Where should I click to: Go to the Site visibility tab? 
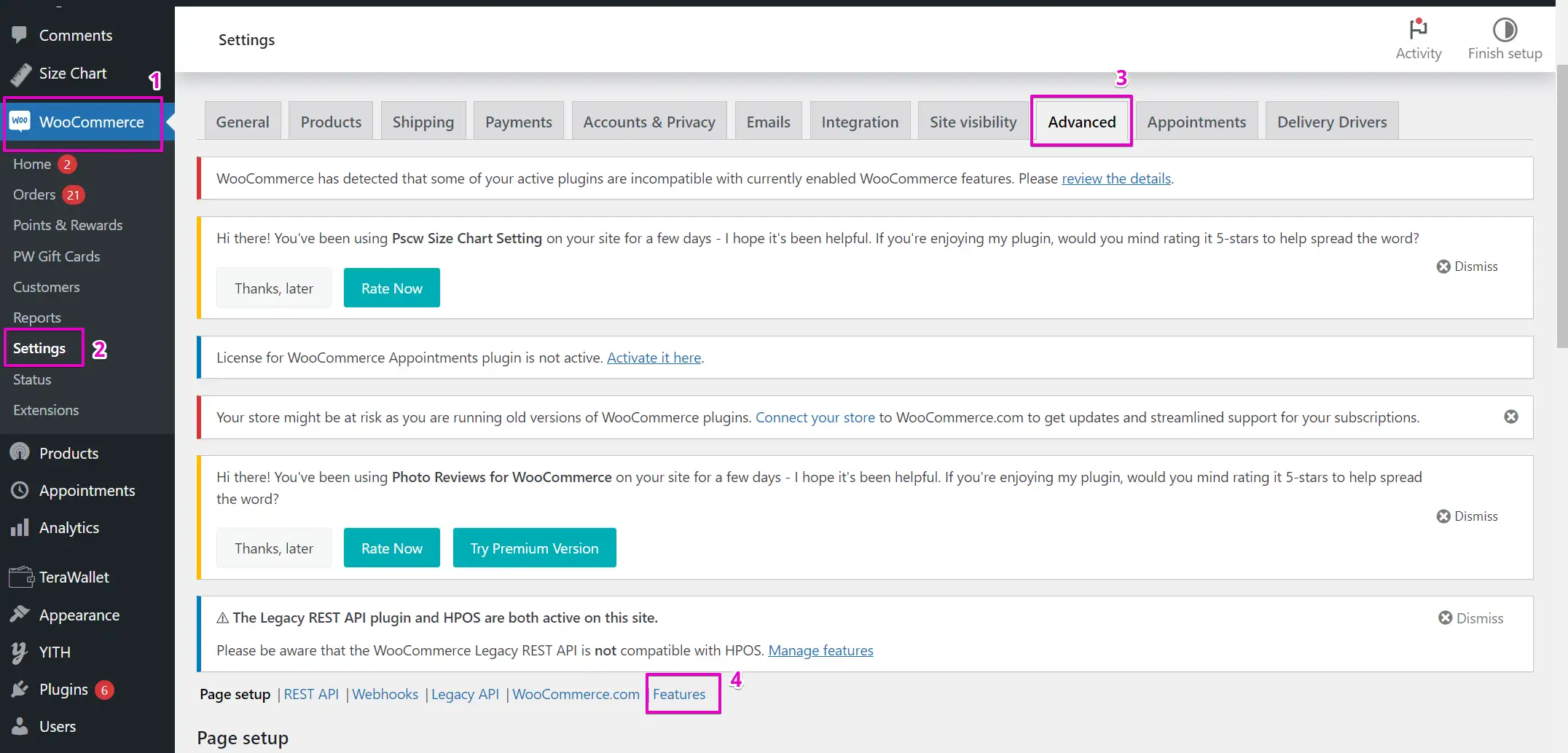[x=973, y=121]
